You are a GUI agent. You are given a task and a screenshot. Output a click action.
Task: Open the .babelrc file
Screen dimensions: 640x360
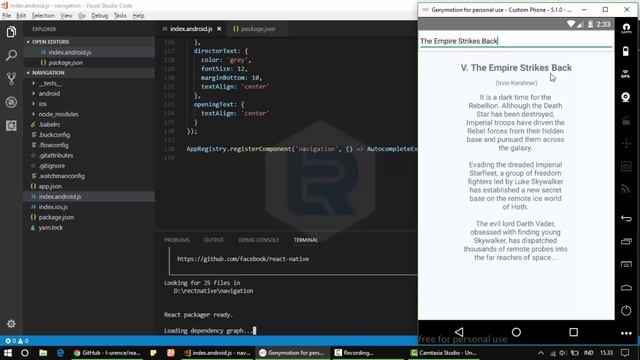point(49,124)
